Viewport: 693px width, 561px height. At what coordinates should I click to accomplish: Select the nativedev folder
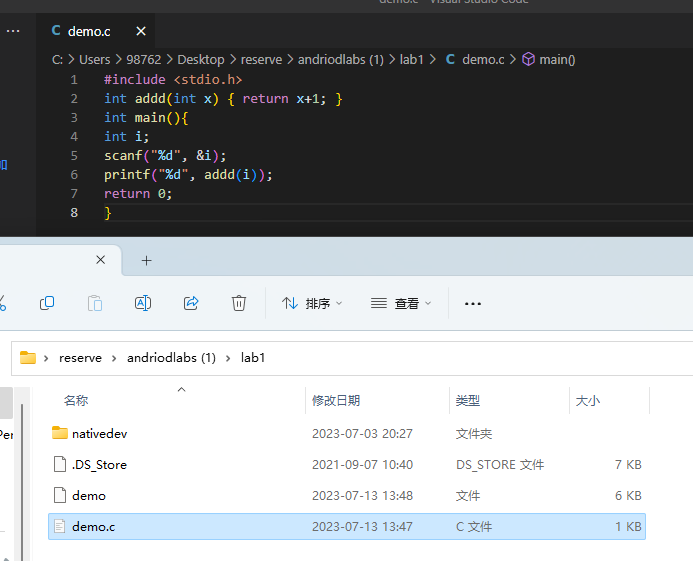[x=347, y=434]
